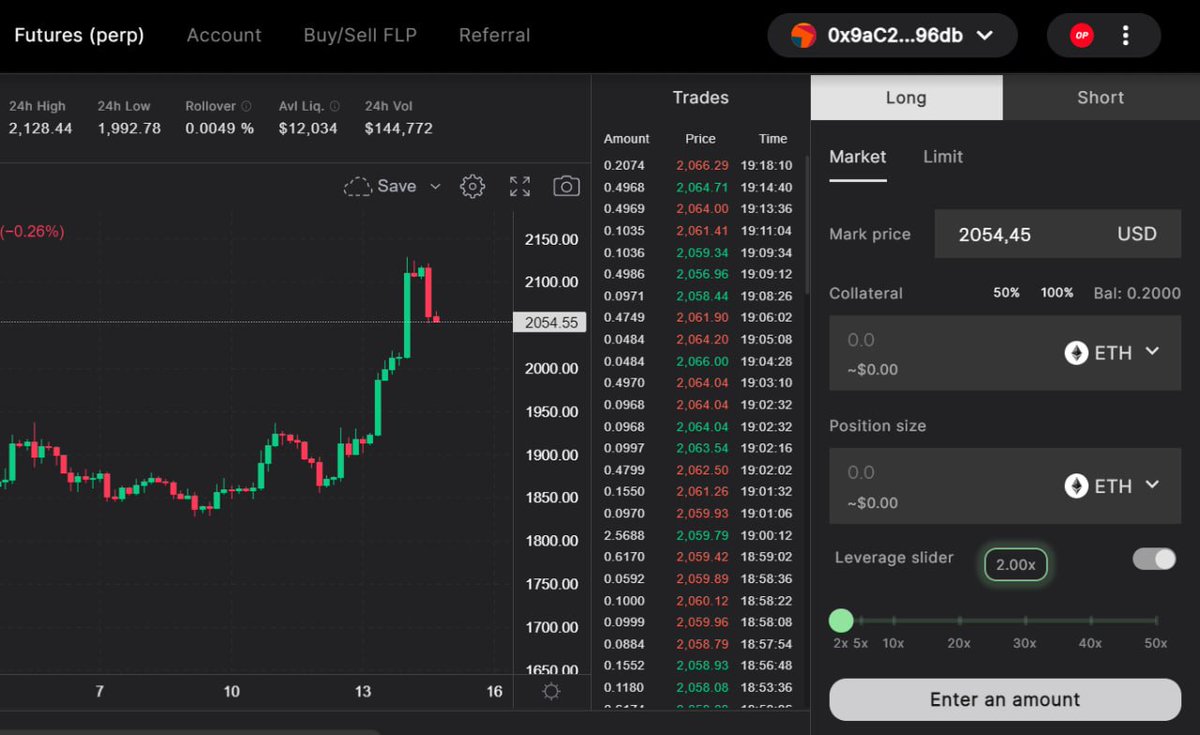
Task: Click trade row at 19:18:10
Action: [698, 166]
